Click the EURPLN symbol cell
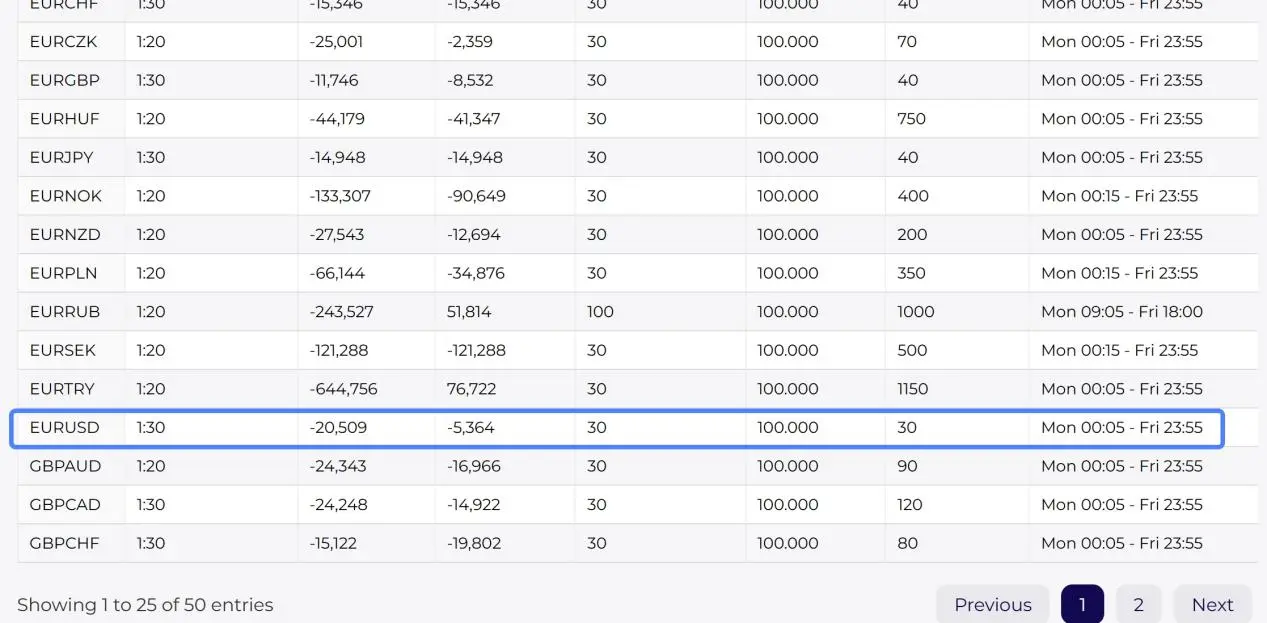1267x623 pixels. [63, 273]
